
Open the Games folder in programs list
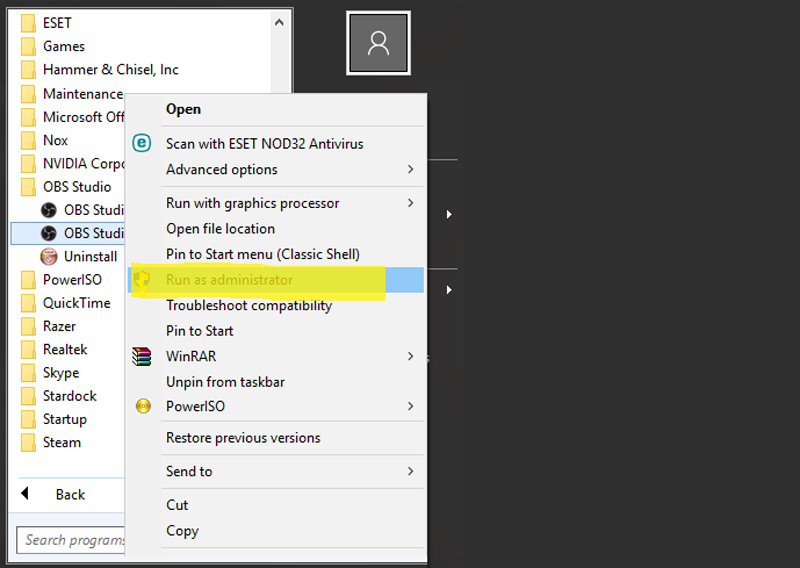coord(63,46)
